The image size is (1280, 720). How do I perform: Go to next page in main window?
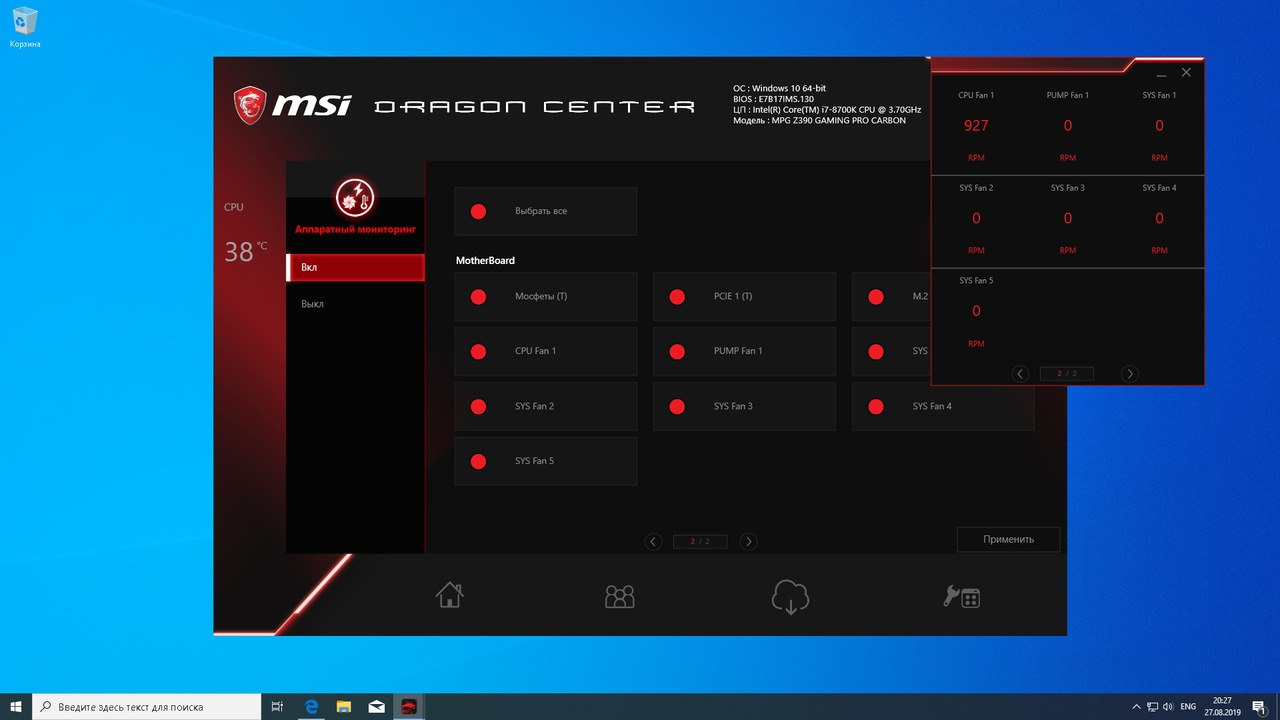(748, 541)
